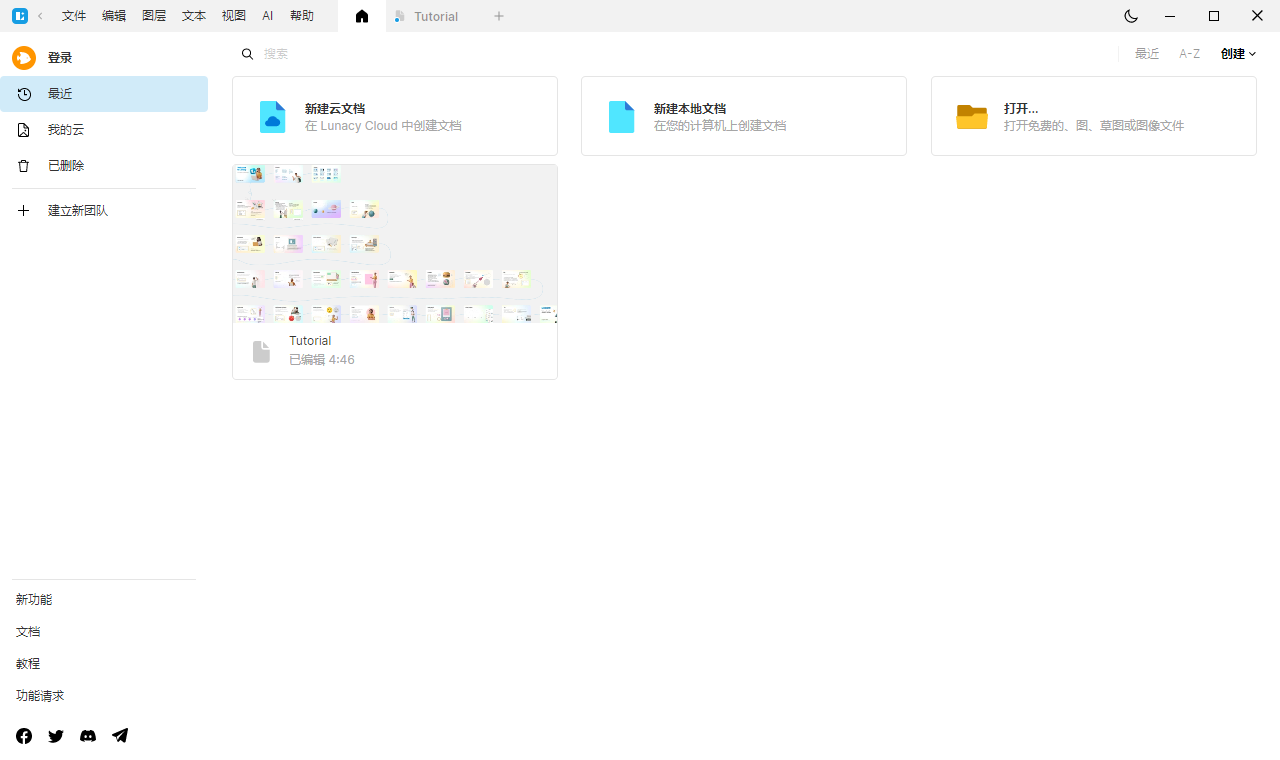This screenshot has width=1280, height=760.
Task: Open the 创建 sort dropdown
Action: pyautogui.click(x=1238, y=53)
